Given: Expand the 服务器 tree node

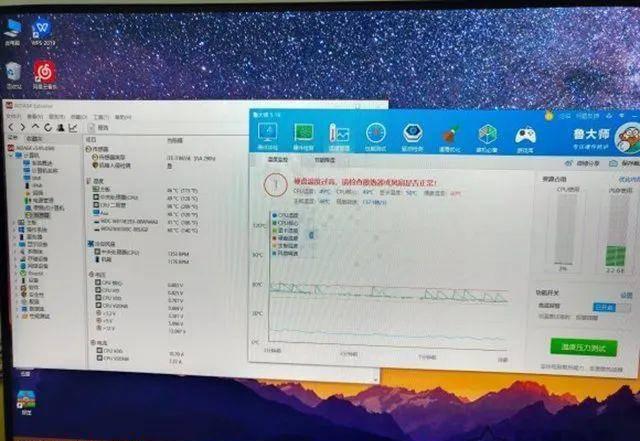Looking at the screenshot, I should point(15,237).
